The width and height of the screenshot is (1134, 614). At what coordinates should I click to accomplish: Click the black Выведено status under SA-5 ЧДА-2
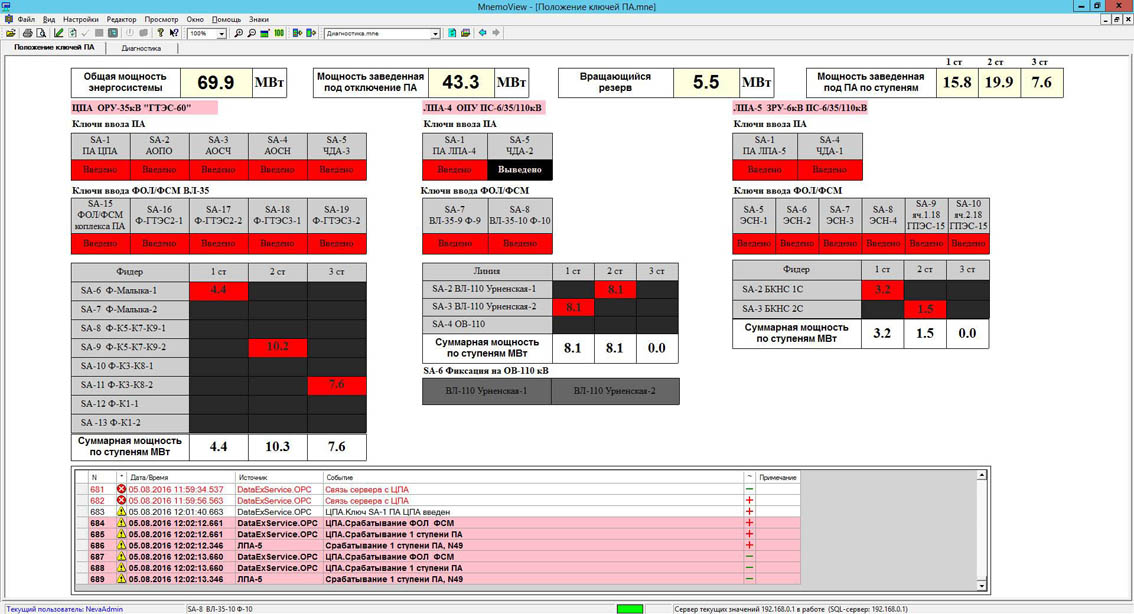520,170
